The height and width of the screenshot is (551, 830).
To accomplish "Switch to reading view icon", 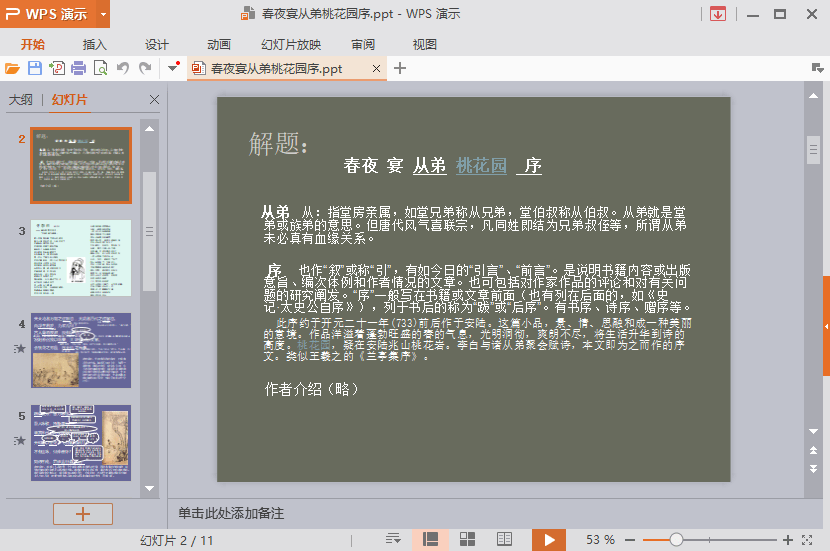I will [x=505, y=539].
